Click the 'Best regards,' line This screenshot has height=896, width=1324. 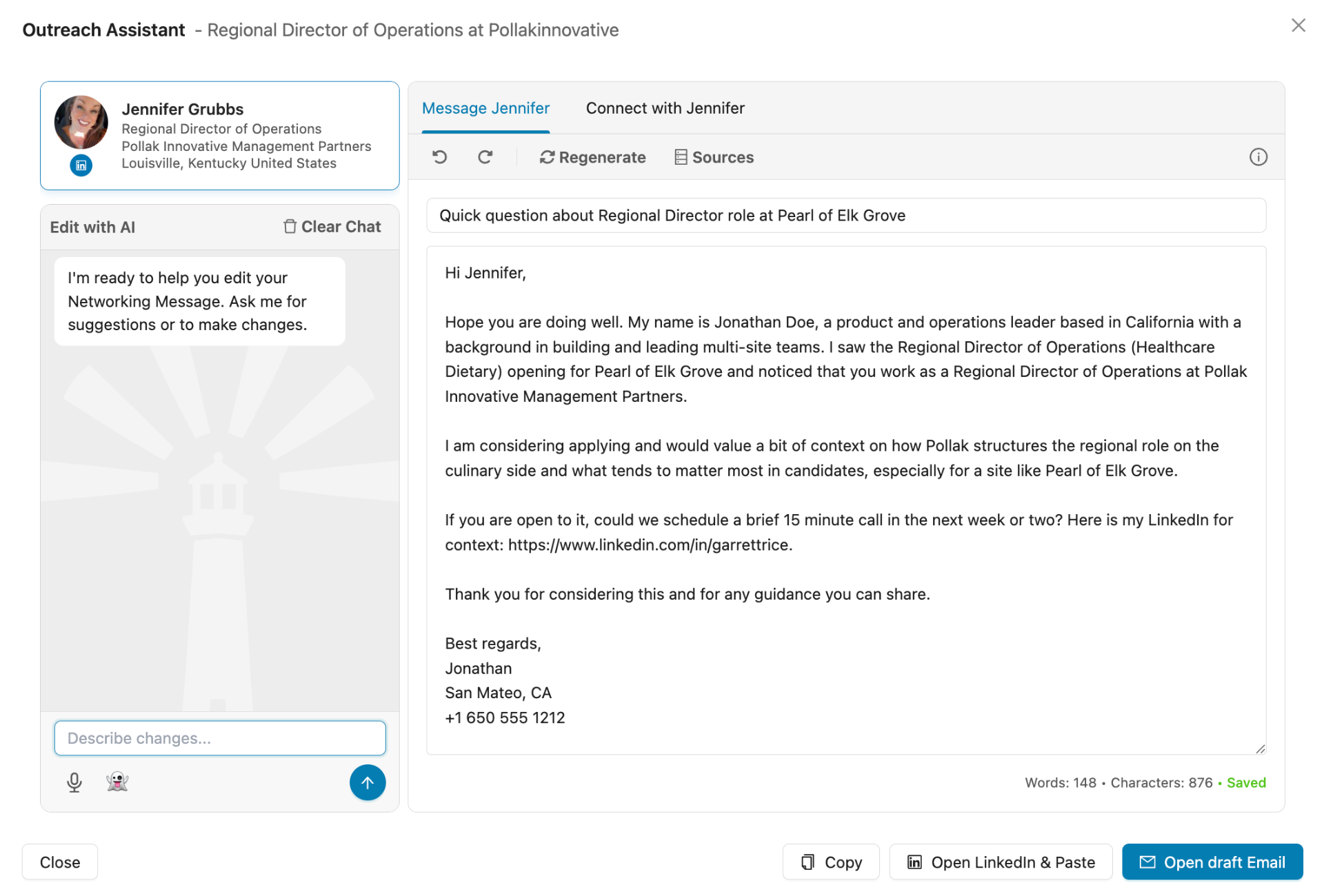[x=493, y=643]
